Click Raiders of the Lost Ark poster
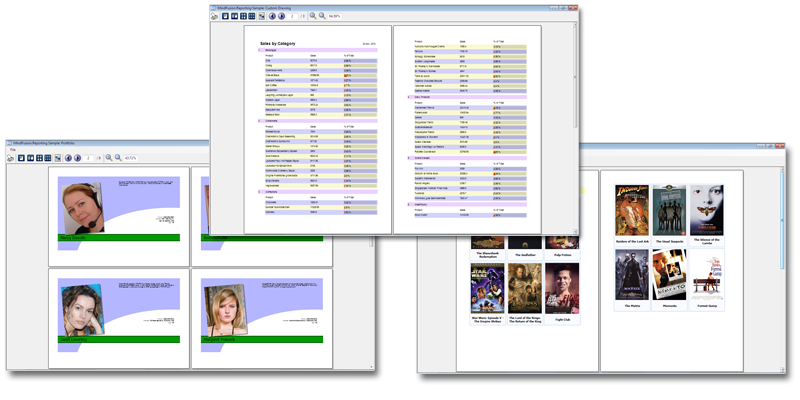This screenshot has height=400, width=800. (x=632, y=210)
